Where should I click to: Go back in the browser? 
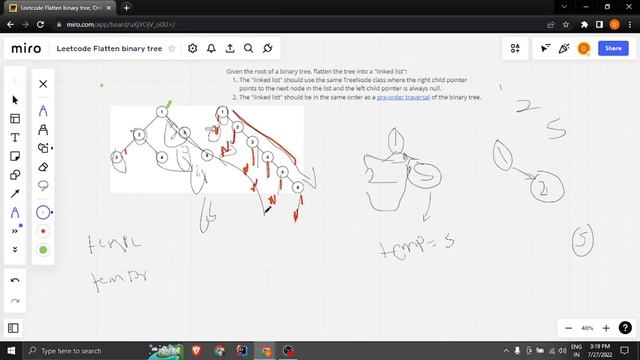[10, 24]
